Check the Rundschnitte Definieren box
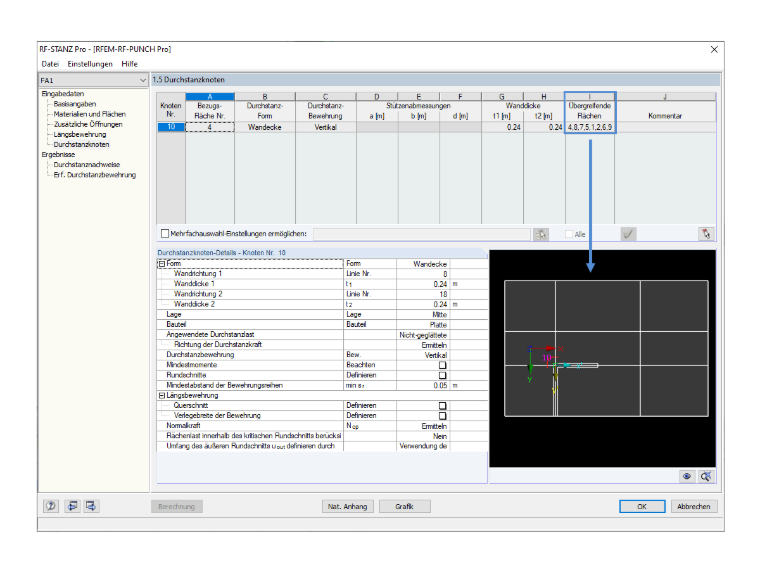Image resolution: width=760 pixels, height=570 pixels. click(x=443, y=375)
